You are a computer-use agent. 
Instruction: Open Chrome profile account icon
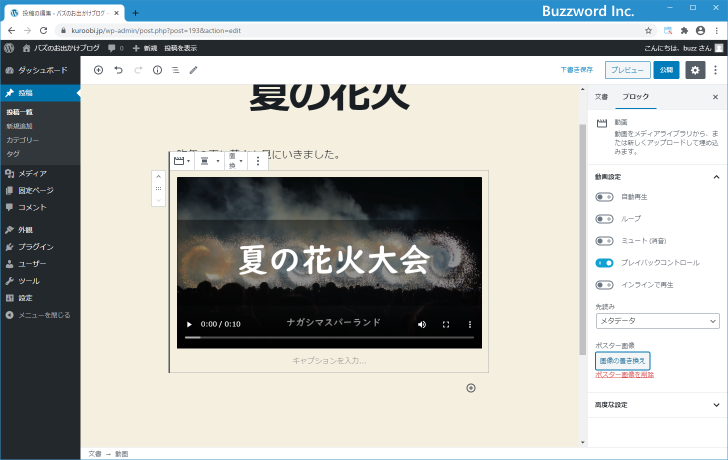coord(701,31)
